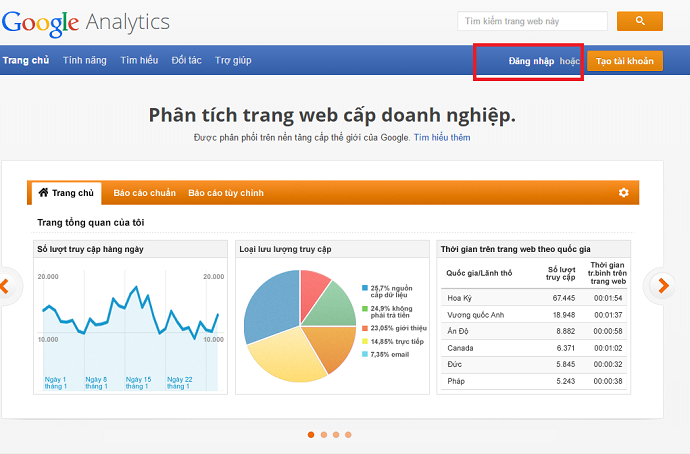Go to previous slide with left arrow

[x=5, y=286]
